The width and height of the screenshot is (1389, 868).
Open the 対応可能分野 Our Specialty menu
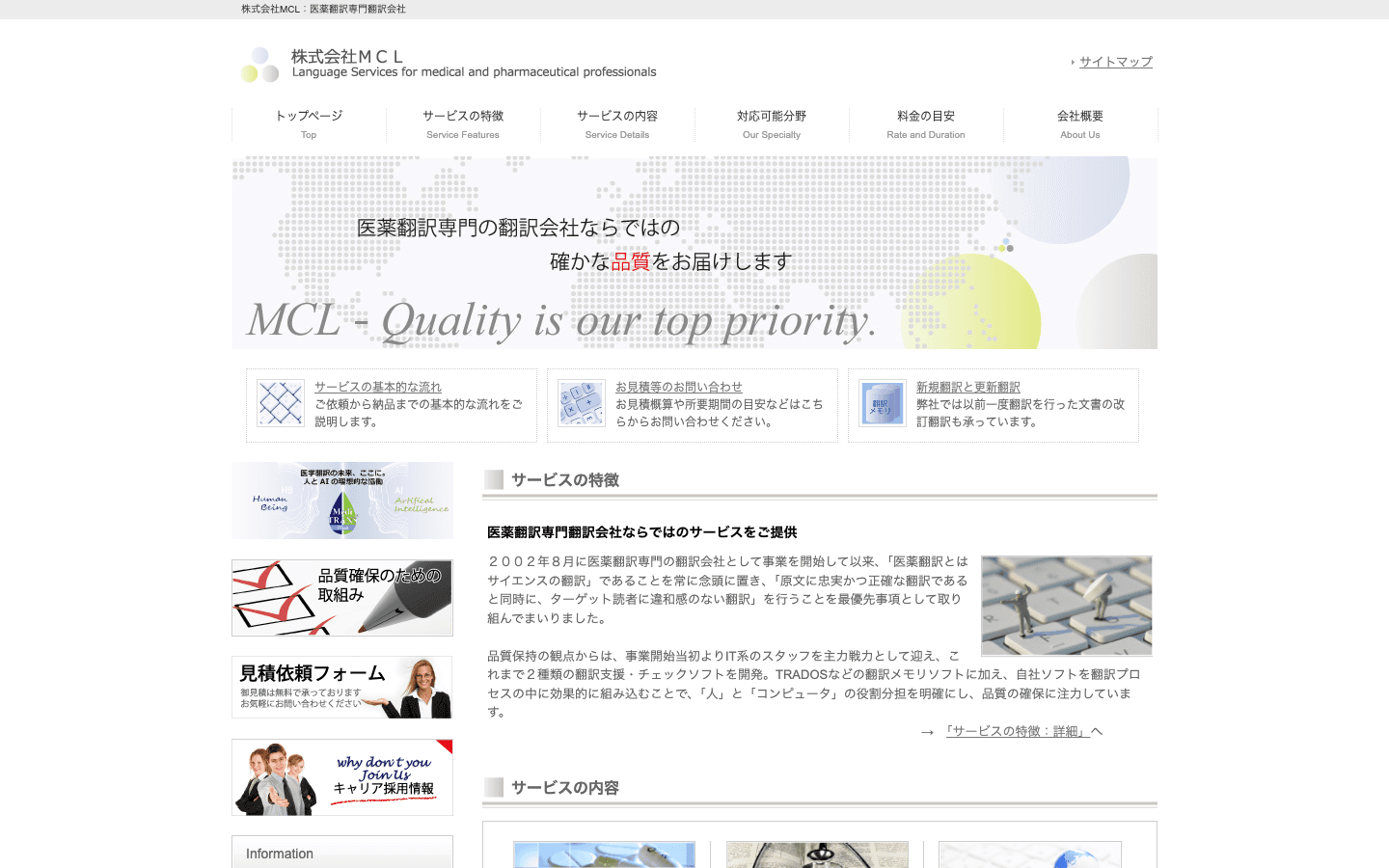pos(772,124)
